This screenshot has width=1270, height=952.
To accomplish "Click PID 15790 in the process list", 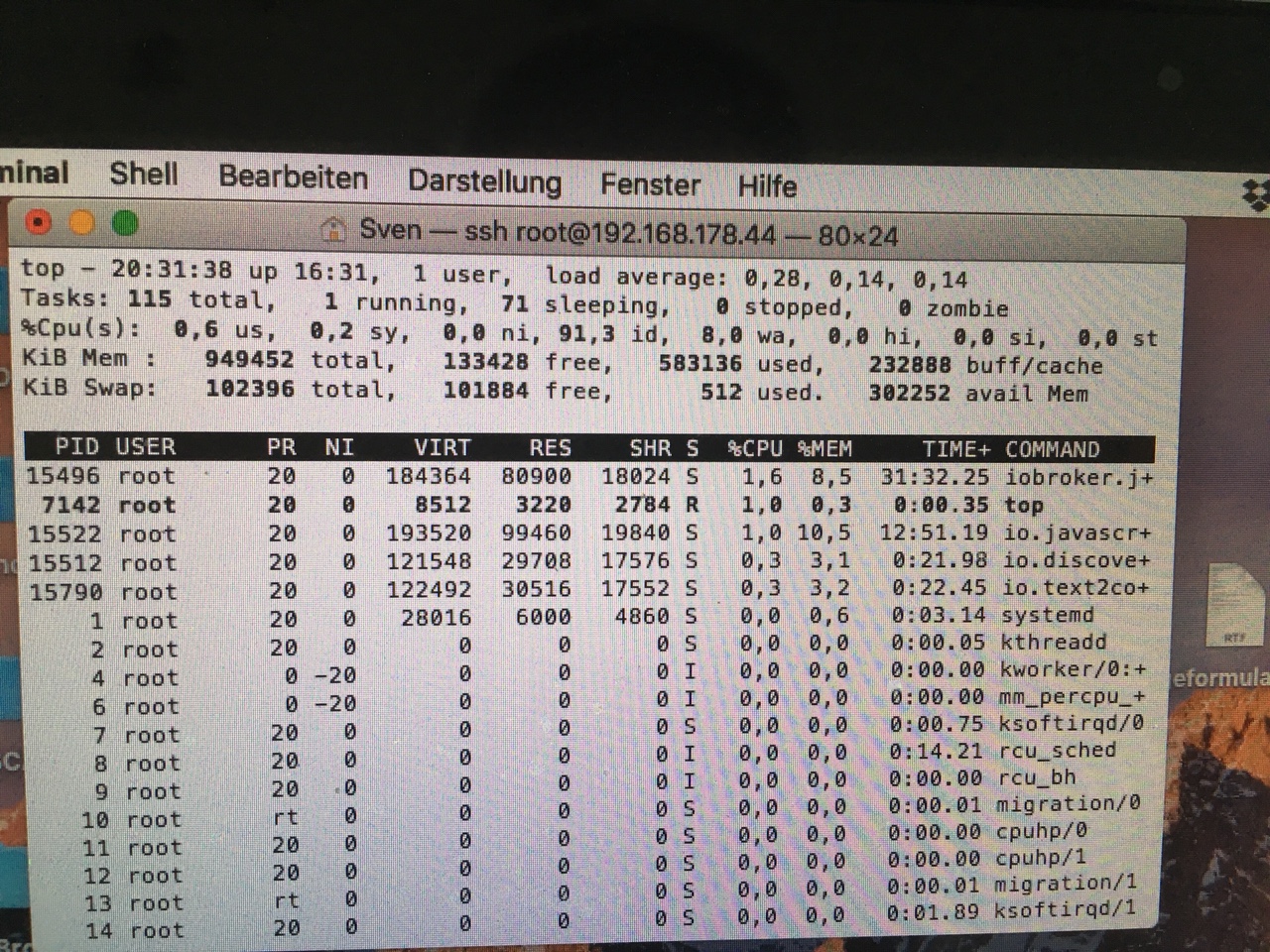I will coord(66,592).
